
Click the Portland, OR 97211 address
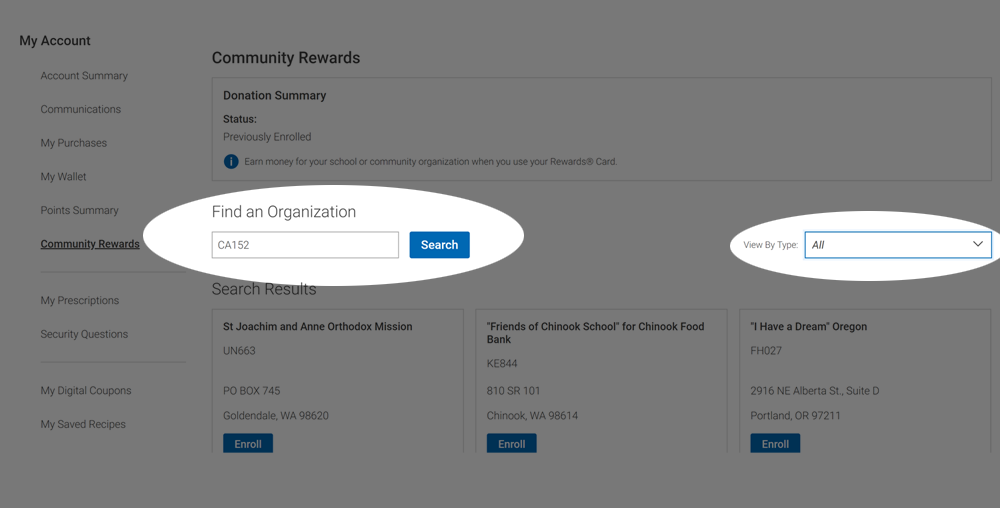795,416
